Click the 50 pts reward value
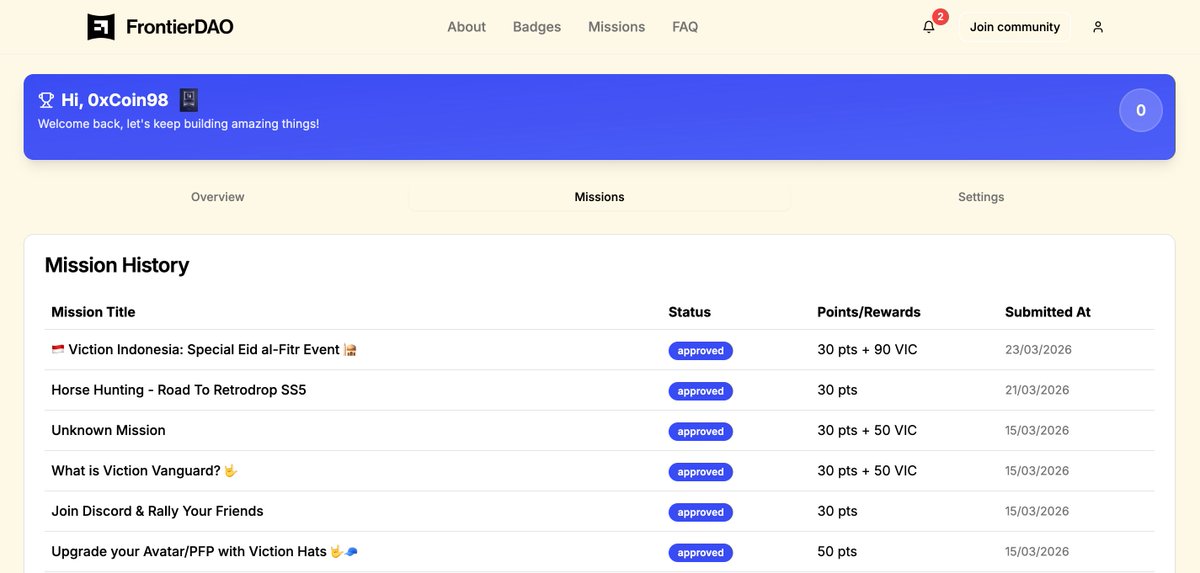1200x573 pixels. click(x=837, y=551)
